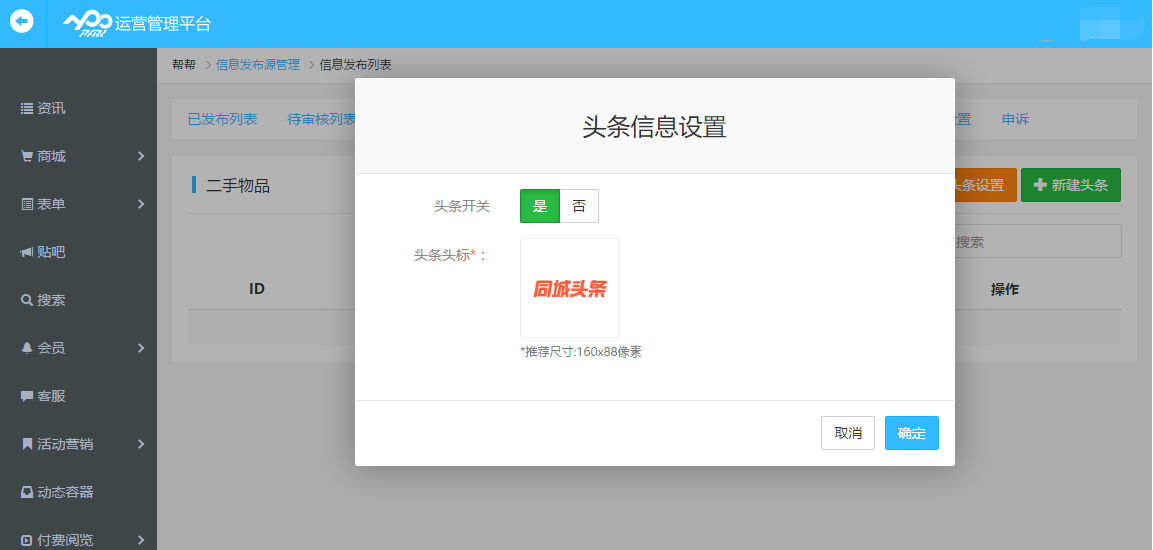Open 客服 chat sidebar item
This screenshot has width=1153, height=550.
click(x=50, y=396)
